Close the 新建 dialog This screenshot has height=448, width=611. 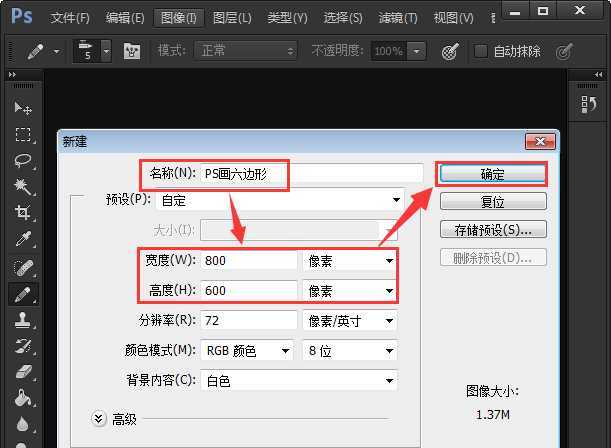coord(540,141)
